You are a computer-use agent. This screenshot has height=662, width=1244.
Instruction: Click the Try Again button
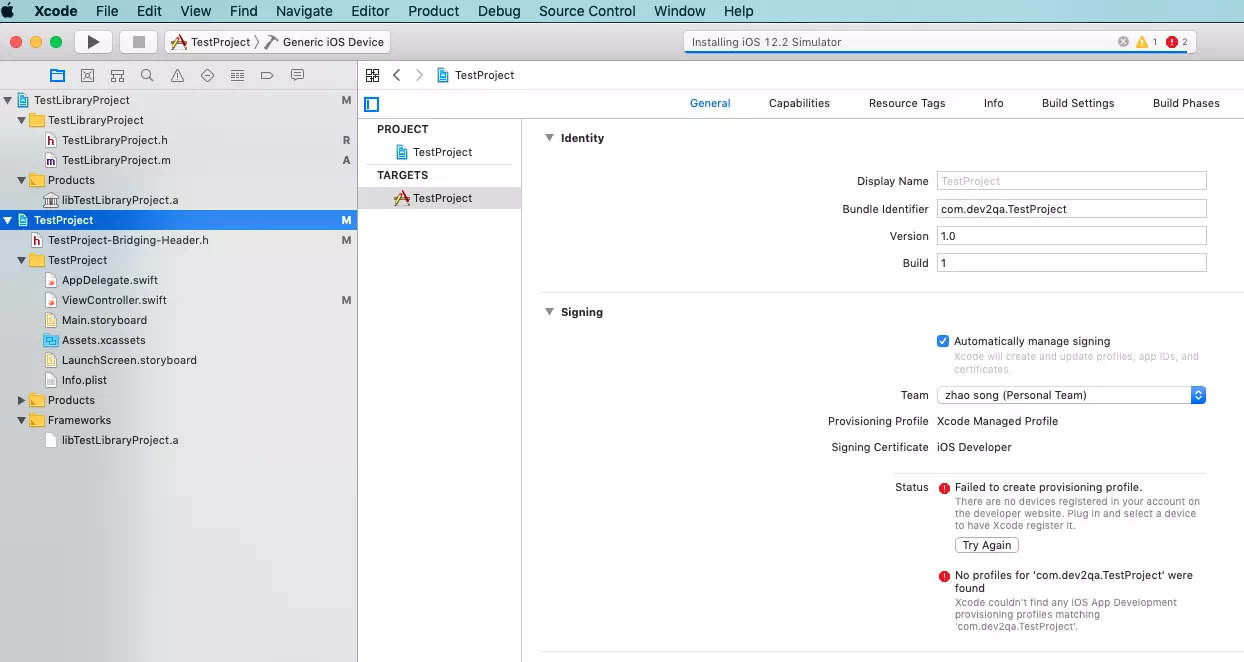coord(987,545)
